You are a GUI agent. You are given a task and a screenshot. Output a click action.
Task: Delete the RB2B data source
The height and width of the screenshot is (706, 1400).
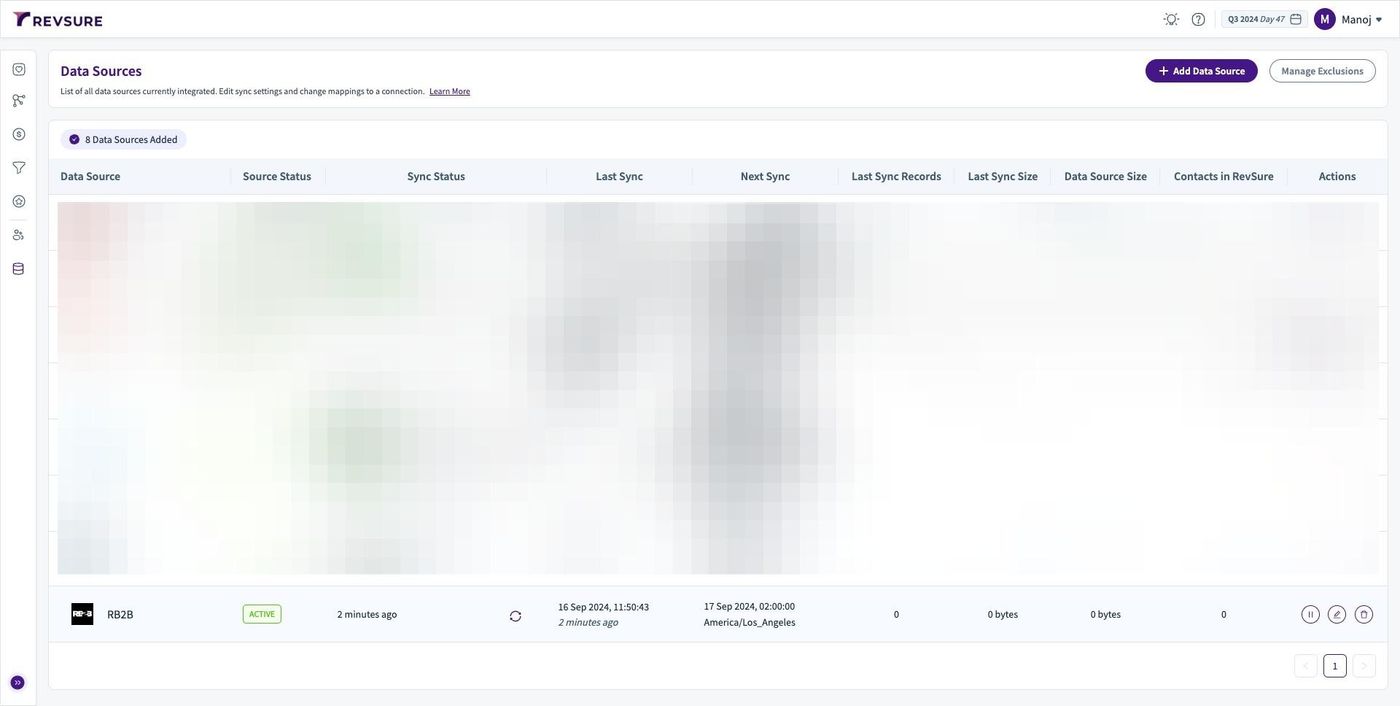pos(1364,614)
